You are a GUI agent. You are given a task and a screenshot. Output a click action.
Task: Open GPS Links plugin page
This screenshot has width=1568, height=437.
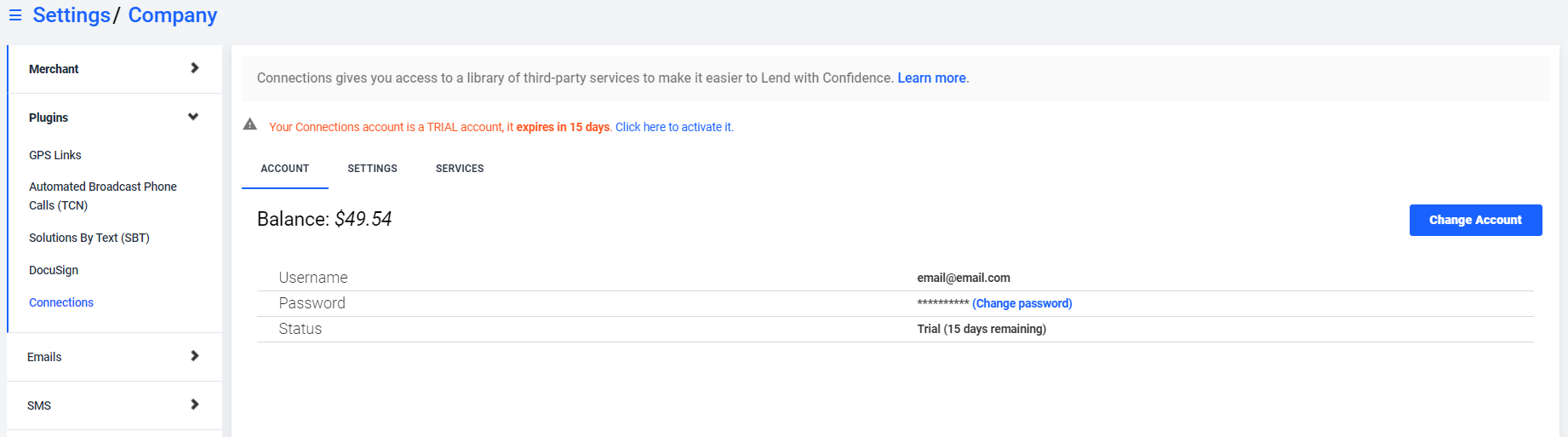click(55, 155)
